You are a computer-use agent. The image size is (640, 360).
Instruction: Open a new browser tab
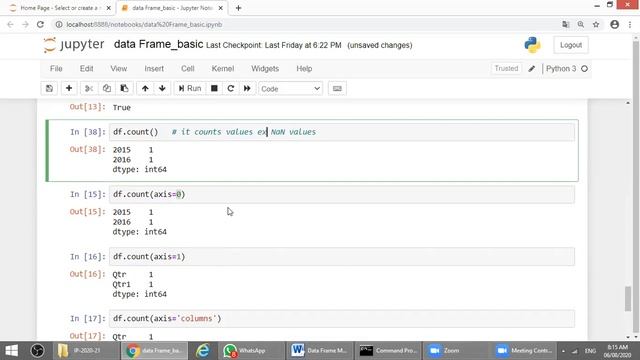238,8
